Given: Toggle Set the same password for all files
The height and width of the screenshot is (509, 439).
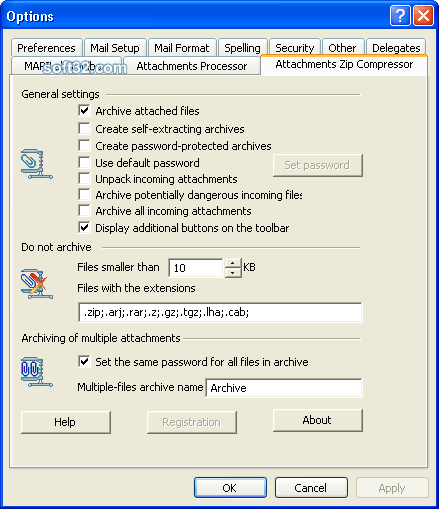Looking at the screenshot, I should click(84, 361).
